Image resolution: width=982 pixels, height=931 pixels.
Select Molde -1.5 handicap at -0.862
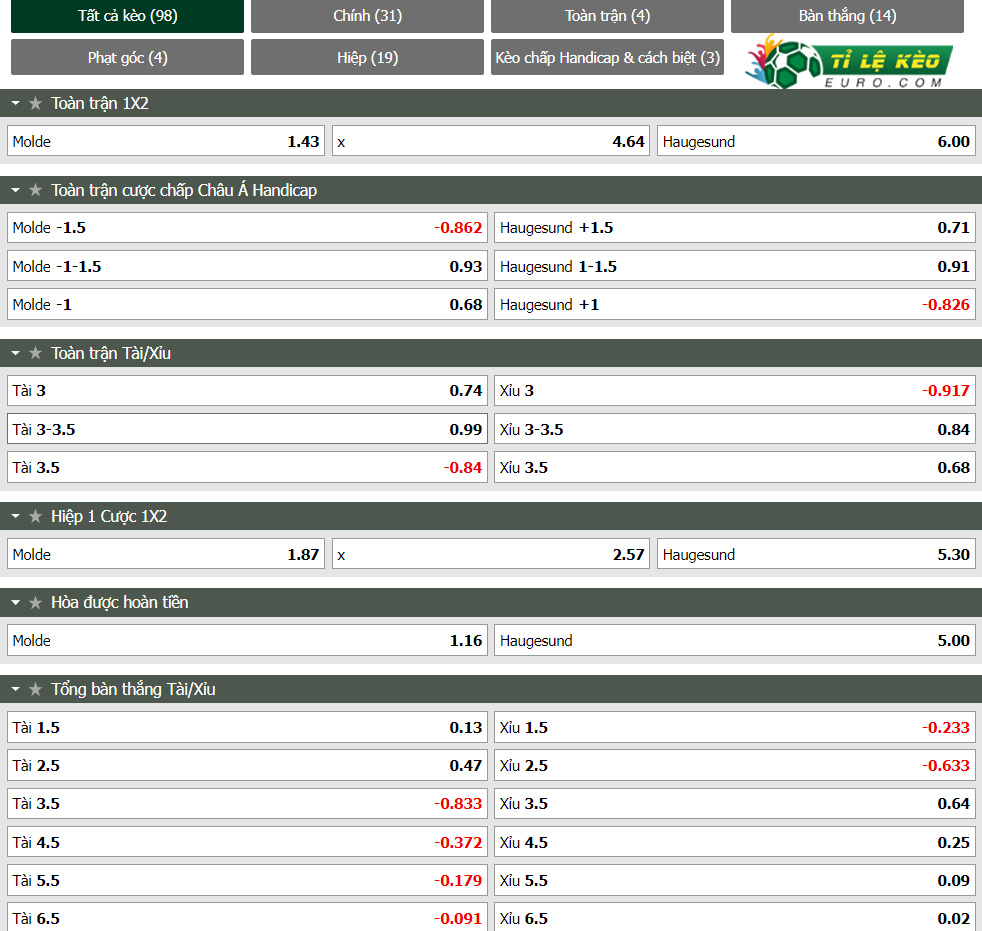pyautogui.click(x=247, y=227)
